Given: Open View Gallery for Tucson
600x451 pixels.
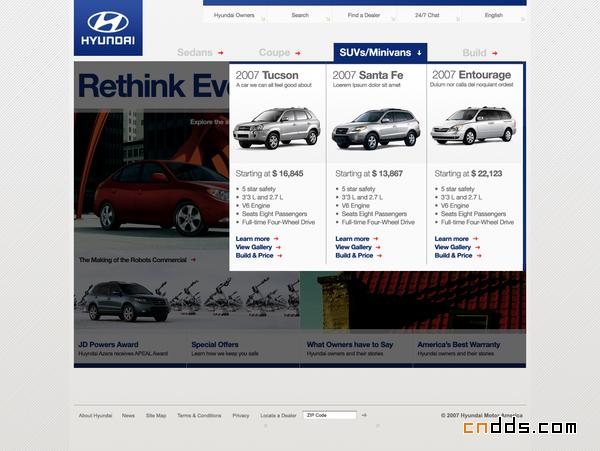Looking at the screenshot, I should click(254, 247).
